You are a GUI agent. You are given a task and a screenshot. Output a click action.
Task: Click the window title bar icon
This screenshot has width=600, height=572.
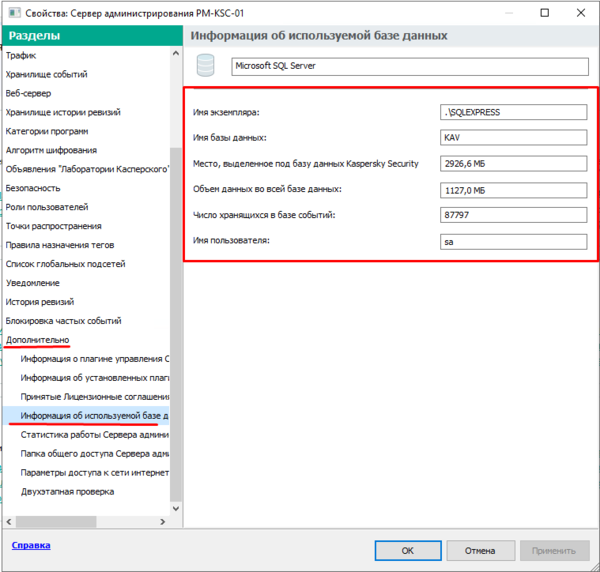[15, 13]
